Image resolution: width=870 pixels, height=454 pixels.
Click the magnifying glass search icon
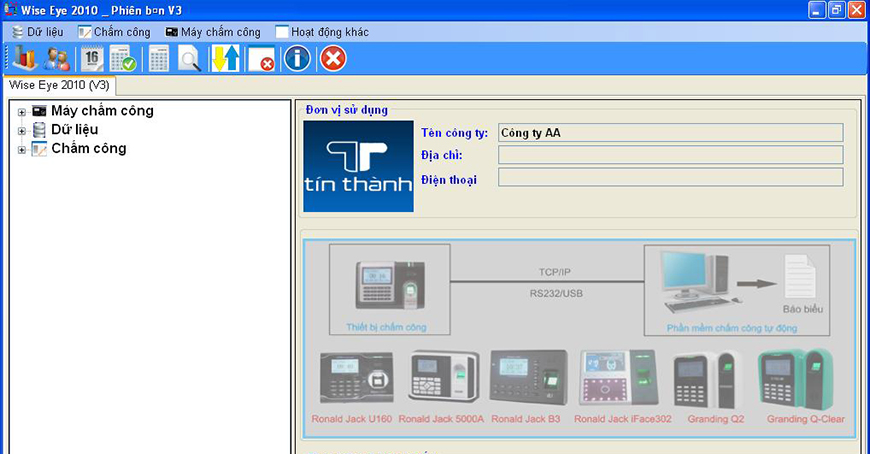tap(189, 58)
